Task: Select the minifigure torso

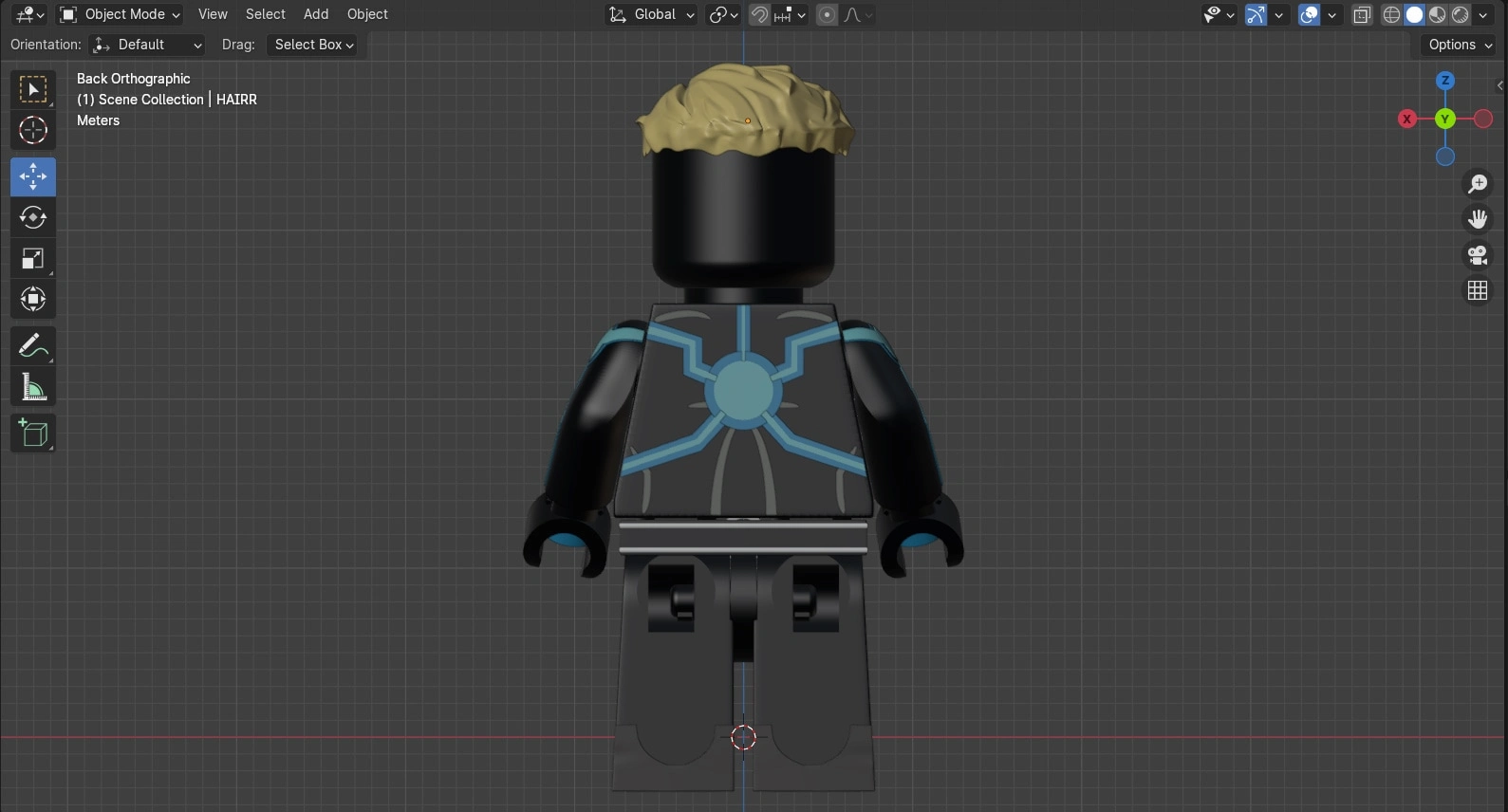Action: [x=743, y=413]
